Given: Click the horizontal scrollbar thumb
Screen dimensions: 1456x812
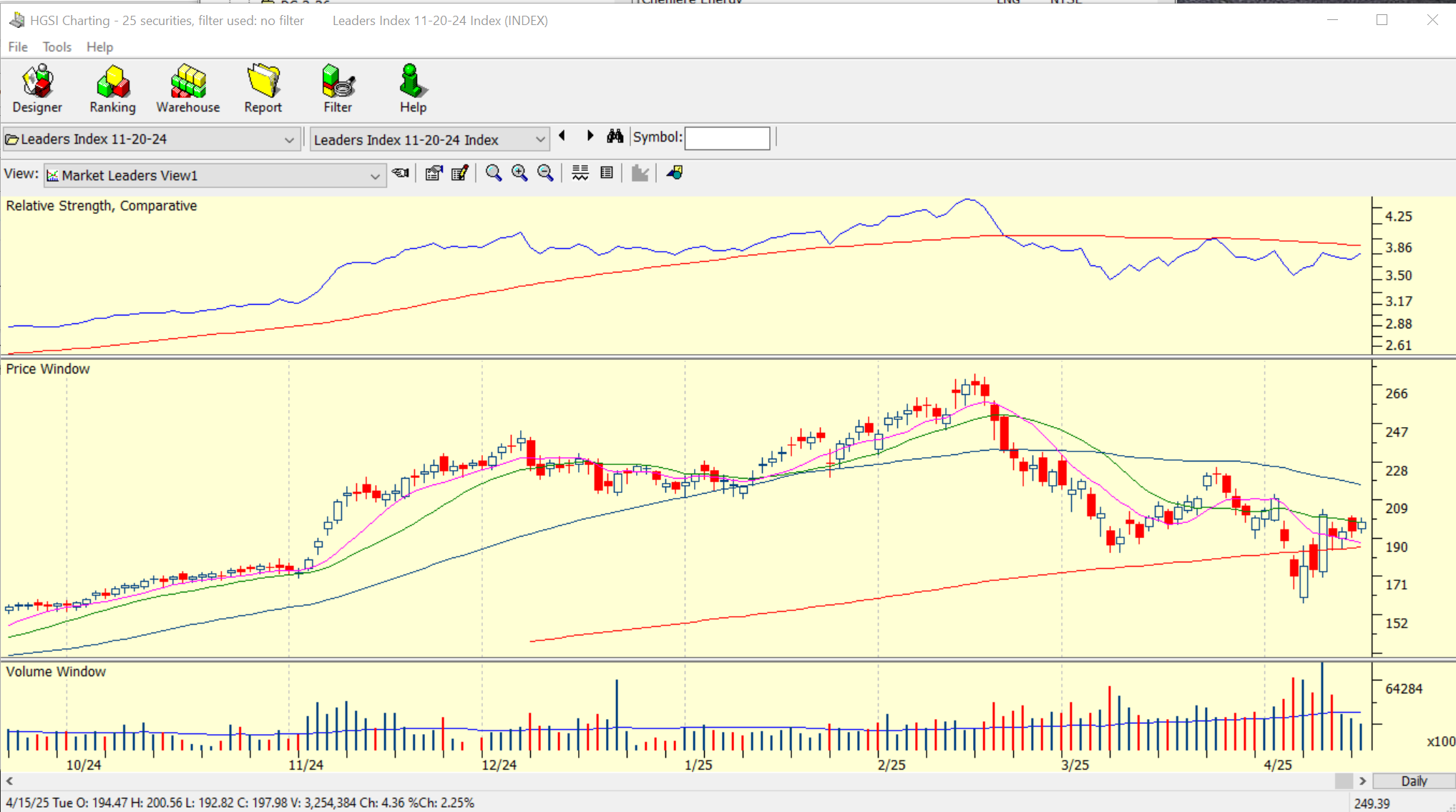Looking at the screenshot, I should coord(1344,781).
